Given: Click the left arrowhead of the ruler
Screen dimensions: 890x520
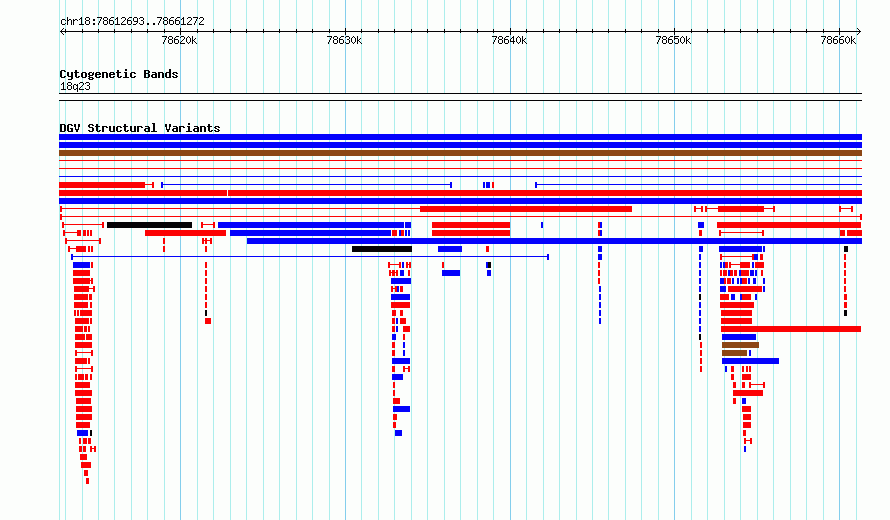Looking at the screenshot, I should coord(62,32).
